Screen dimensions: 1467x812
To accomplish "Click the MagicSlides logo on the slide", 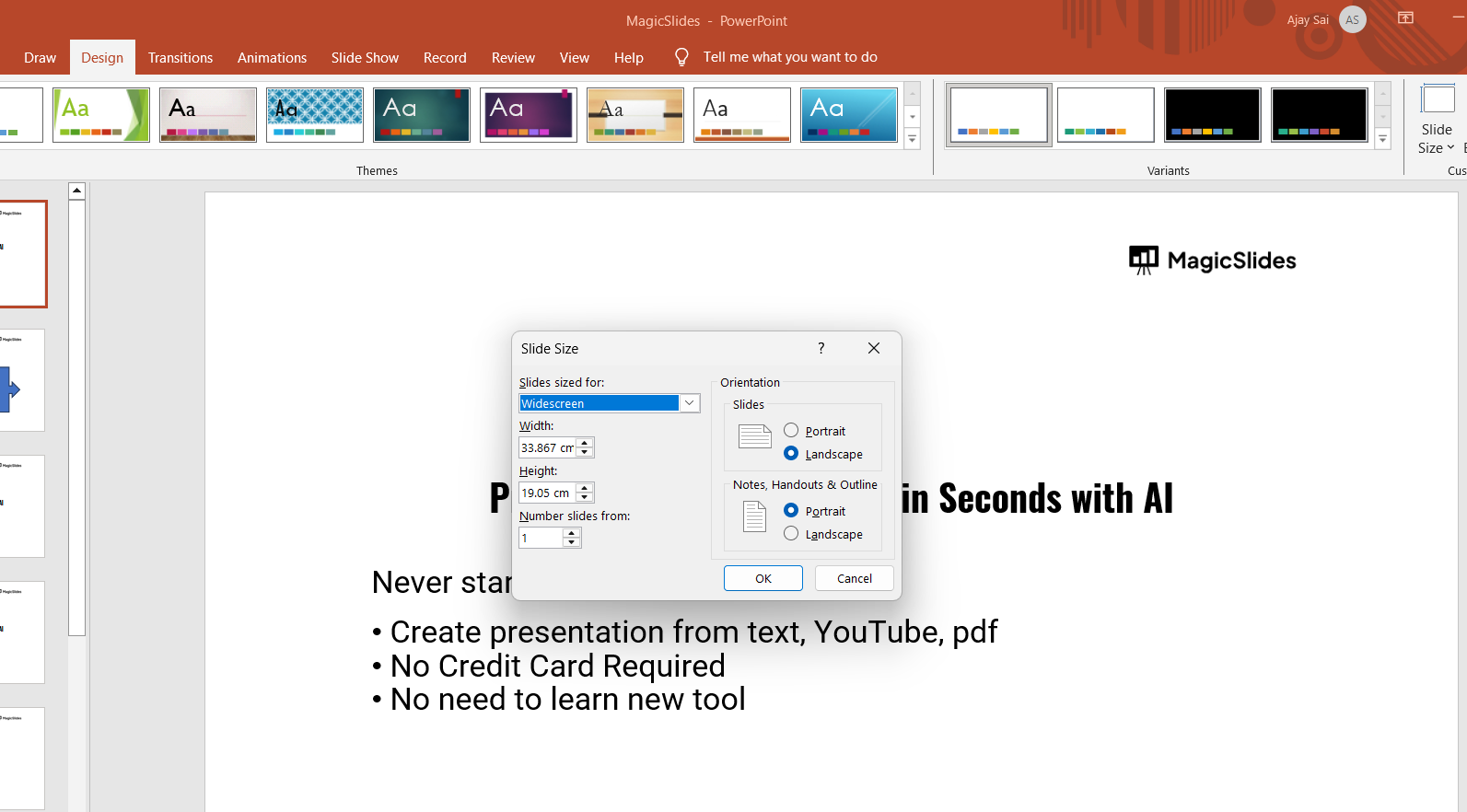I will [1212, 261].
